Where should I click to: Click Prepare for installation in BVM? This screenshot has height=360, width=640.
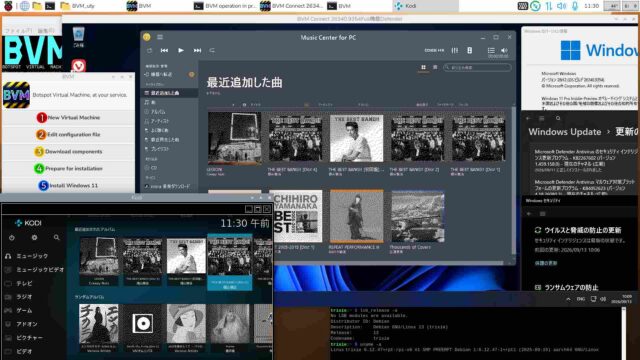pyautogui.click(x=69, y=168)
